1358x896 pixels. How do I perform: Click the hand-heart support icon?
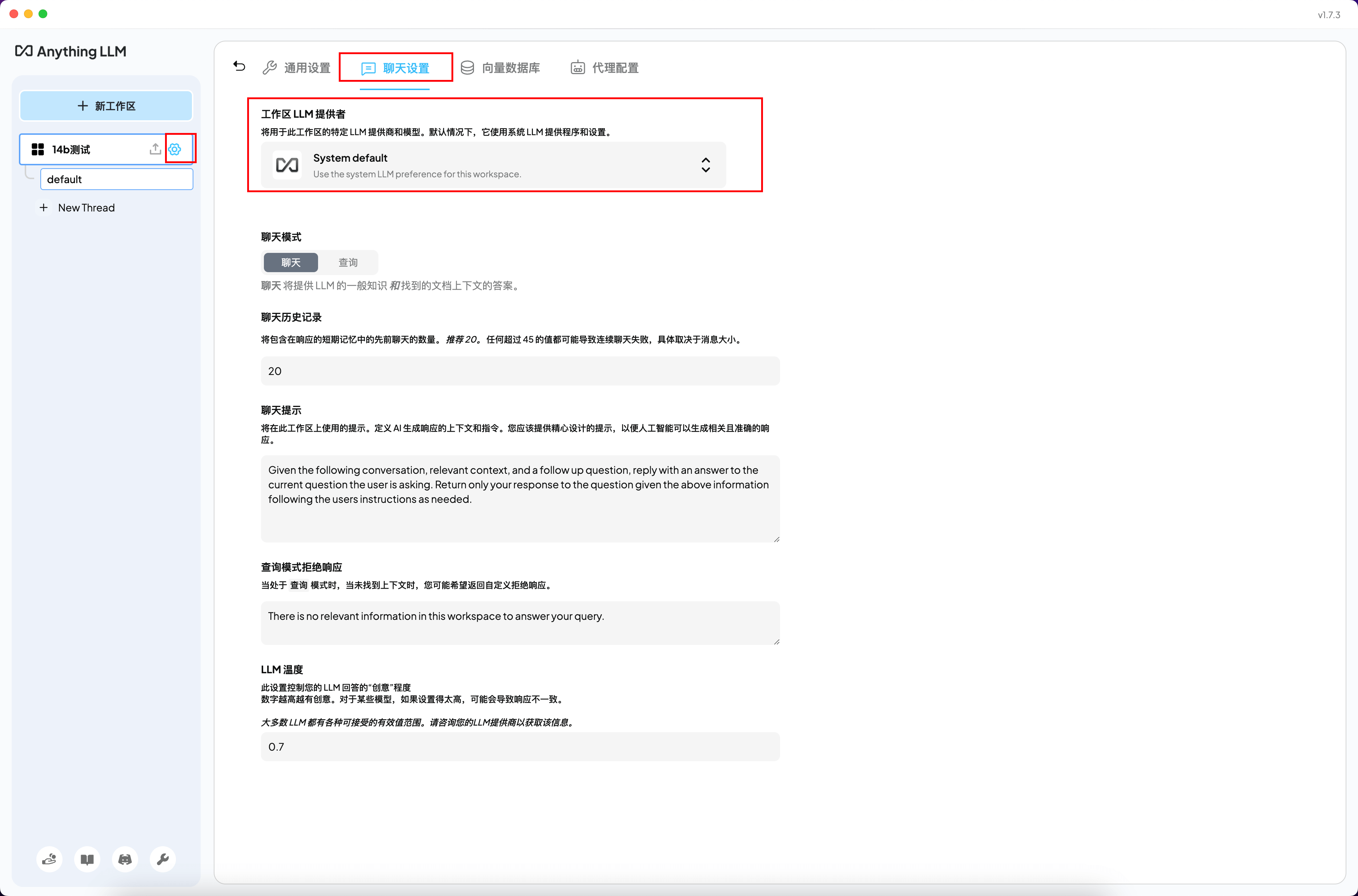tap(49, 859)
